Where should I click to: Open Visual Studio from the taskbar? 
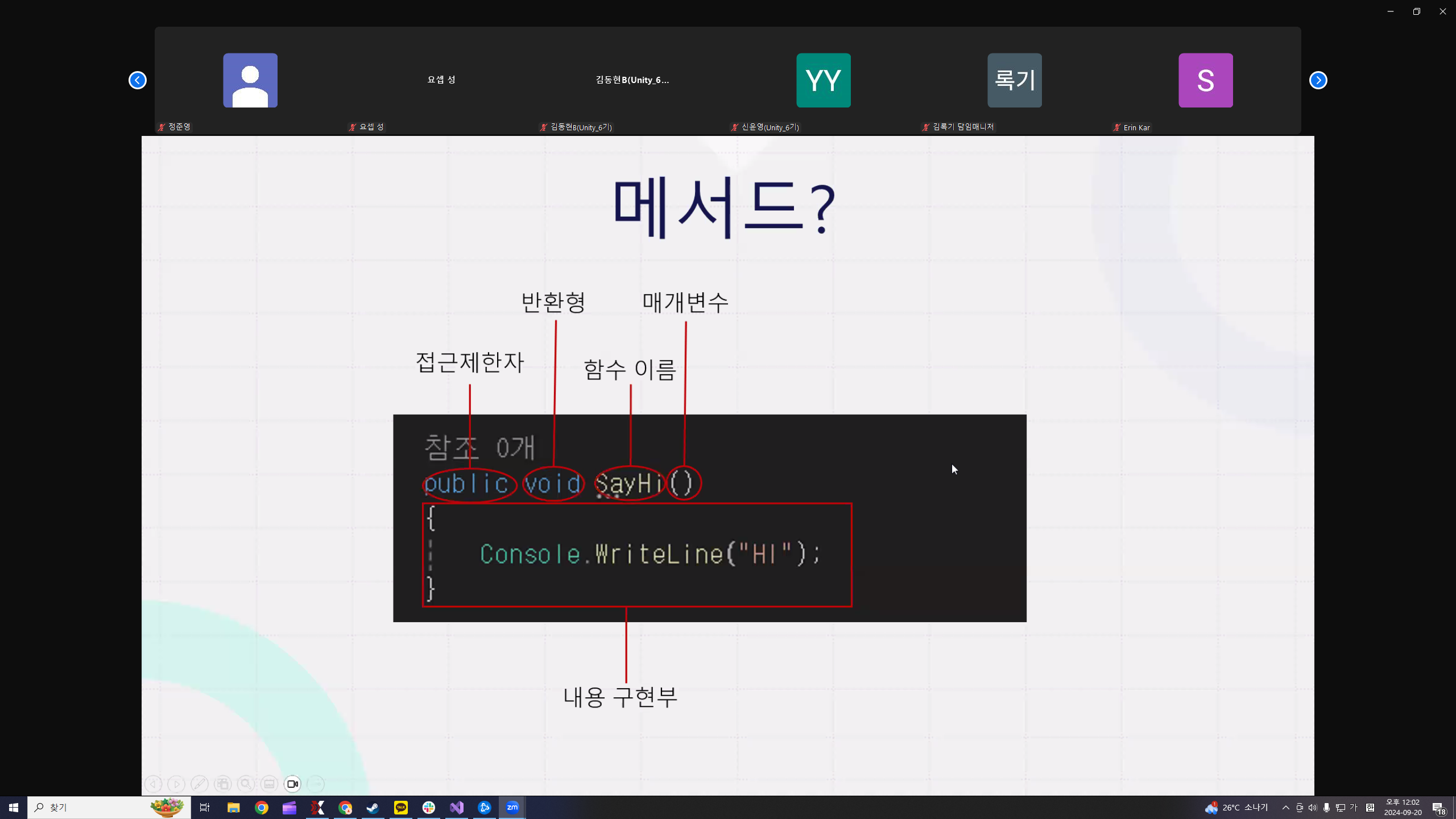(457, 808)
